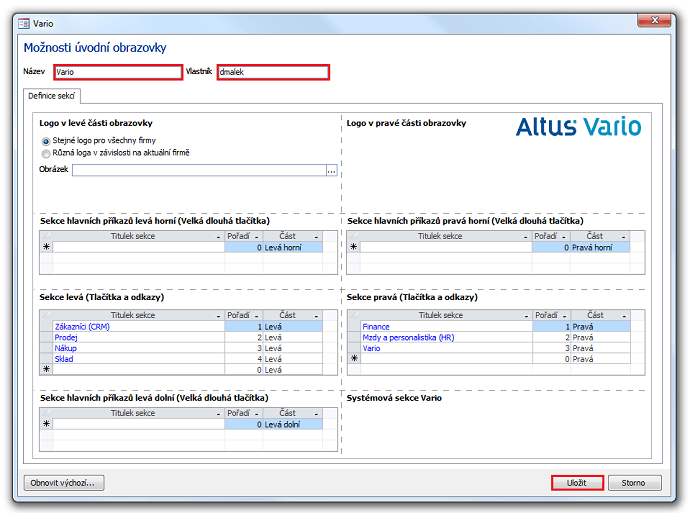Viewport: 690px width, 513px height.
Task: Open Titulek sekce dropdown in Sekce levá table
Action: pos(218,316)
